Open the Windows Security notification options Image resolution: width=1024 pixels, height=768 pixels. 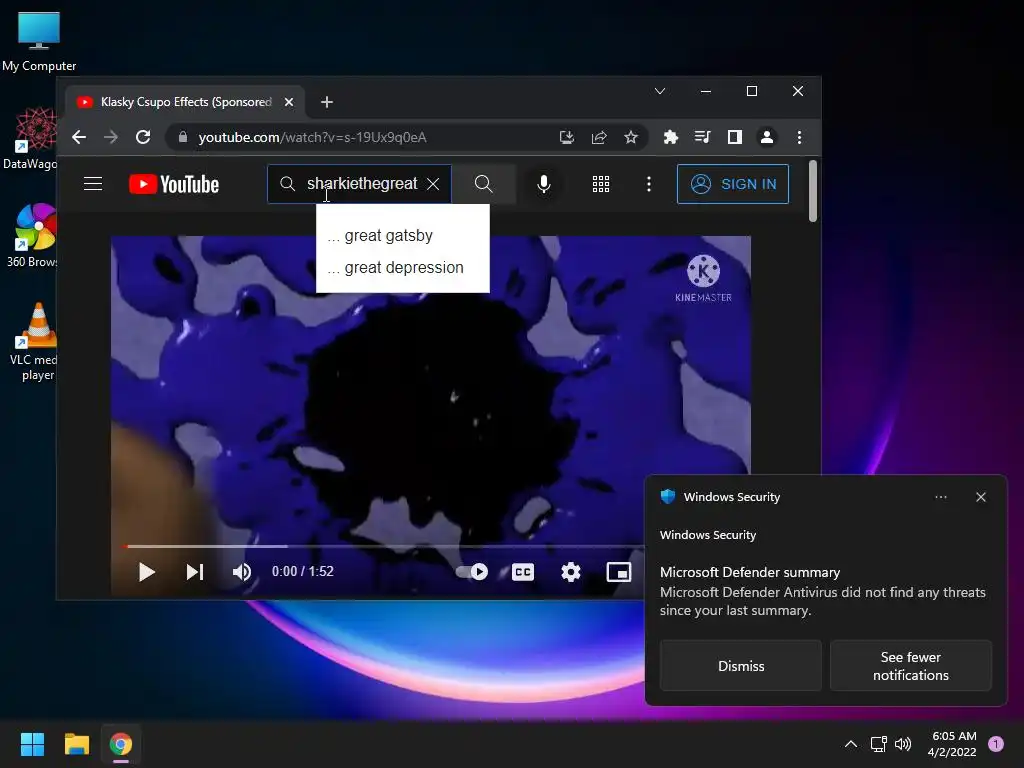(x=940, y=497)
